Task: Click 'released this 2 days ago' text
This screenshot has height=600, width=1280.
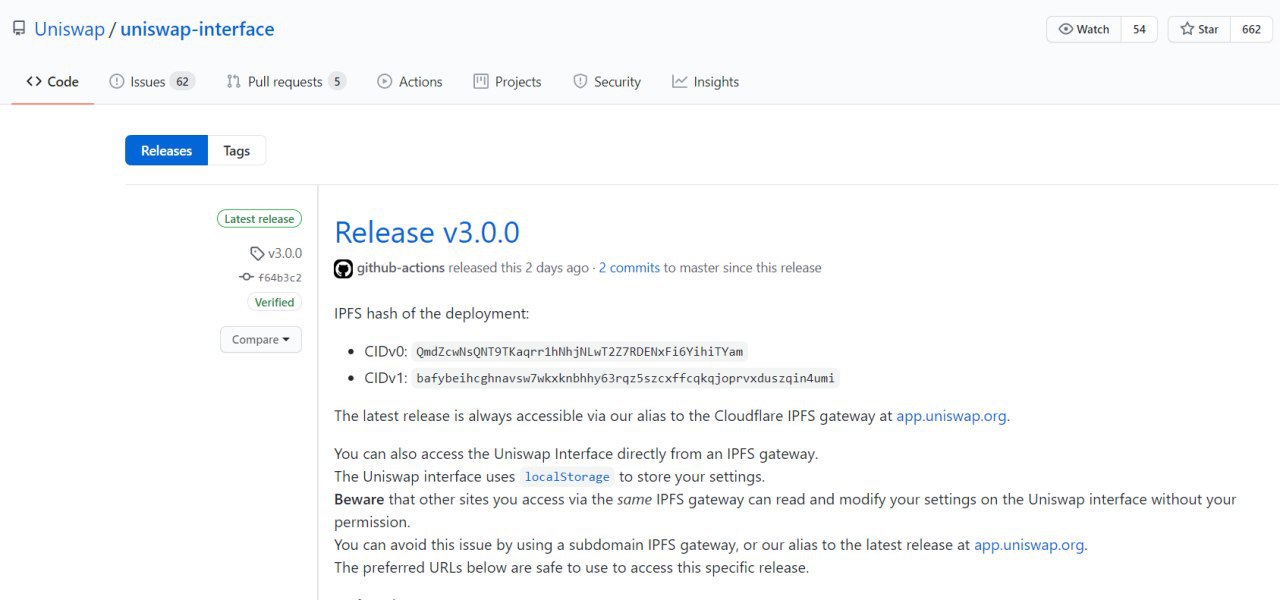Action: coord(519,268)
